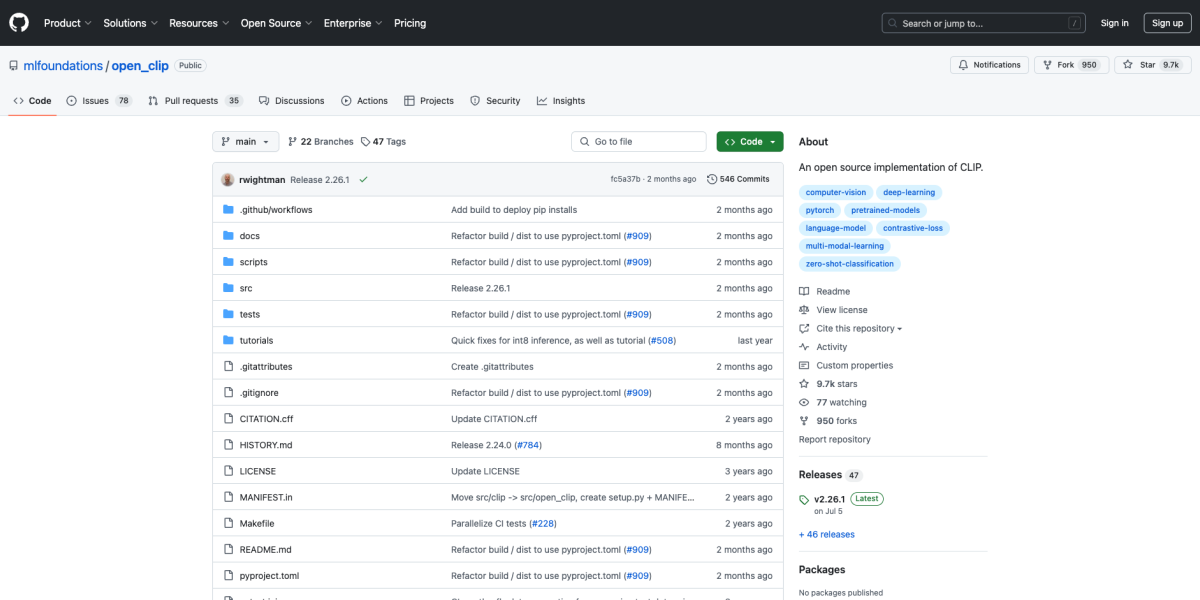This screenshot has height=600, width=1200.
Task: Expand the Product menu in header
Action: 67,23
